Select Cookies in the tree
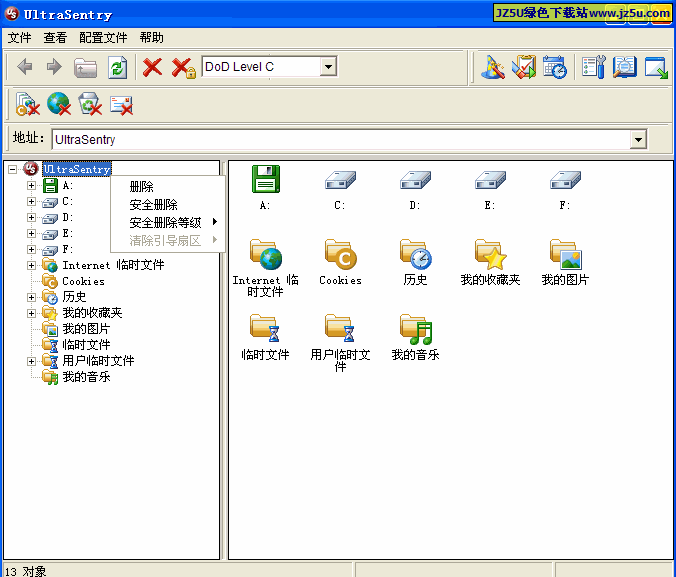The height and width of the screenshot is (577, 676). coord(83,281)
